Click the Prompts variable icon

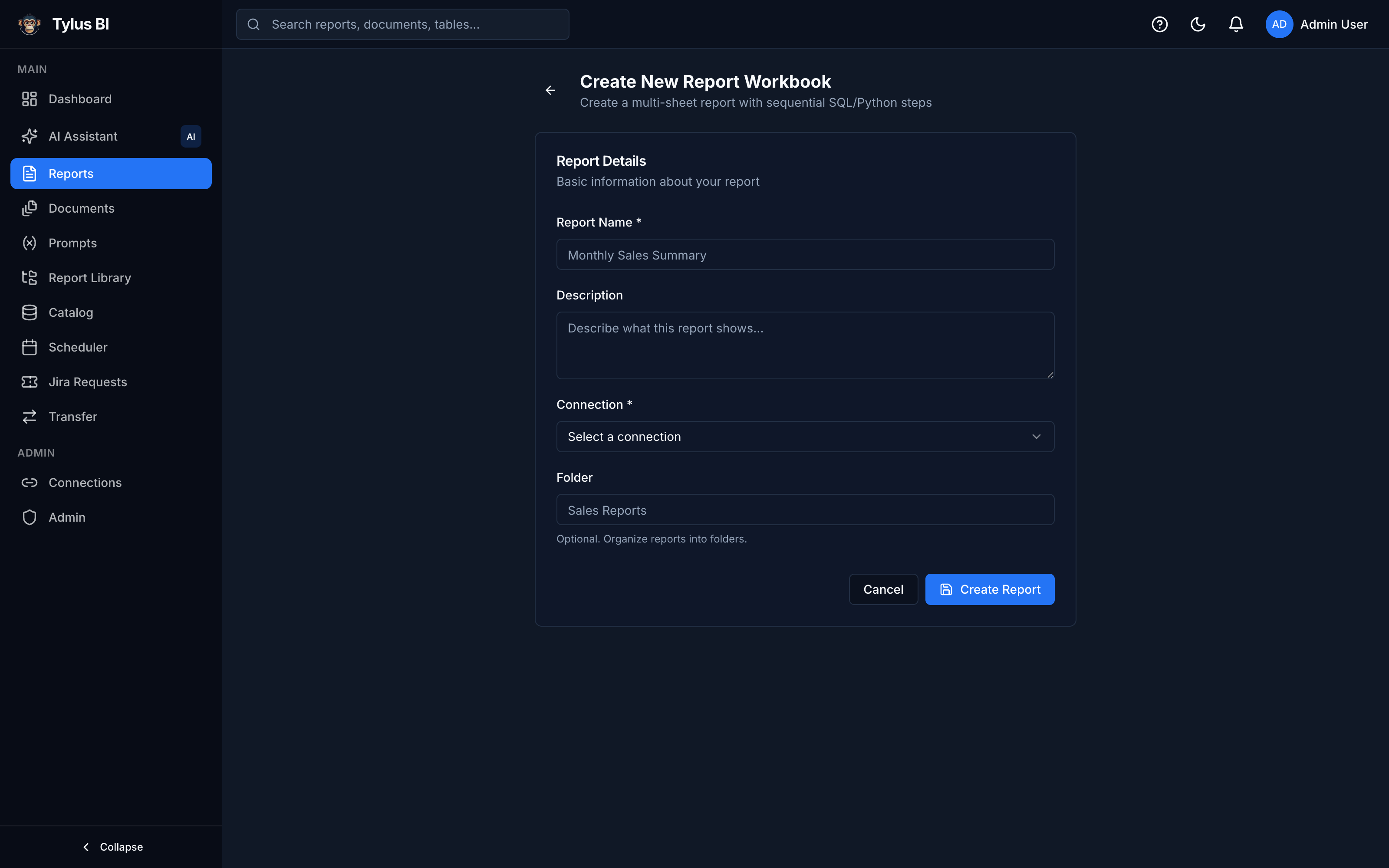pos(29,243)
